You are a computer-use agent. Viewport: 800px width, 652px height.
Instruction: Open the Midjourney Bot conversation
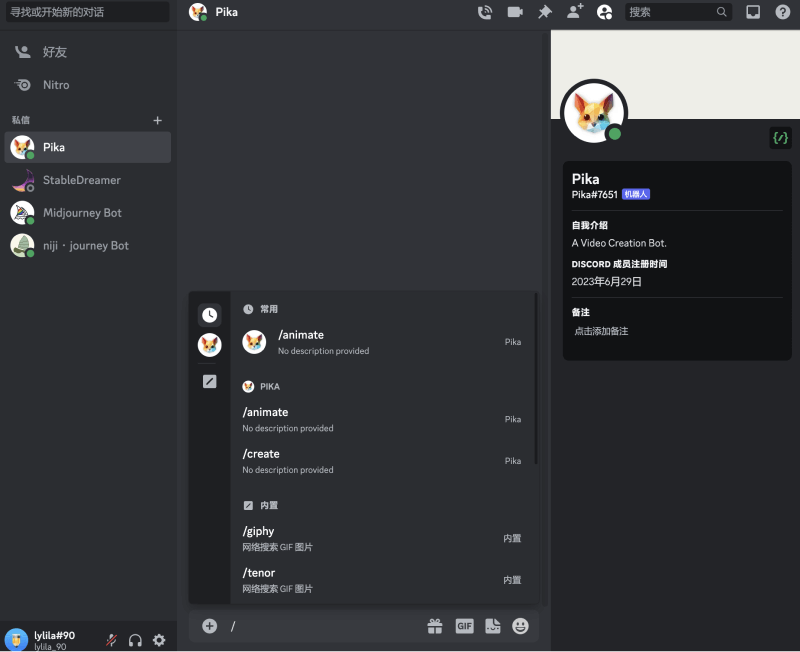(x=85, y=213)
